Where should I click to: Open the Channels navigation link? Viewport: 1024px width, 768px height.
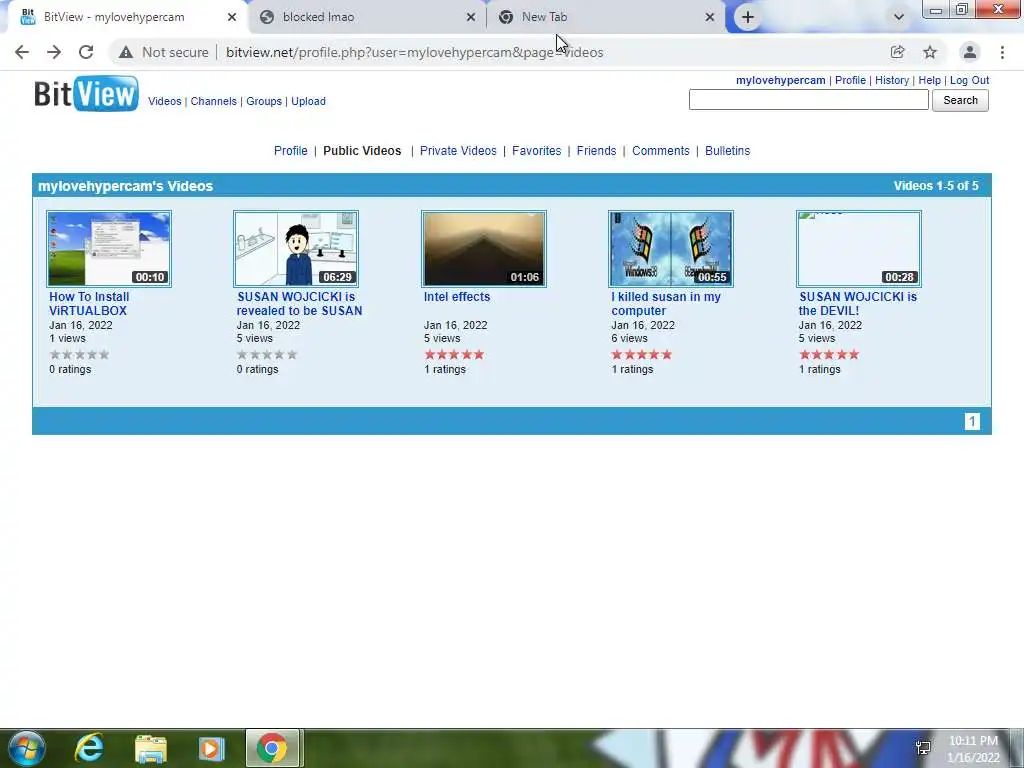point(214,101)
